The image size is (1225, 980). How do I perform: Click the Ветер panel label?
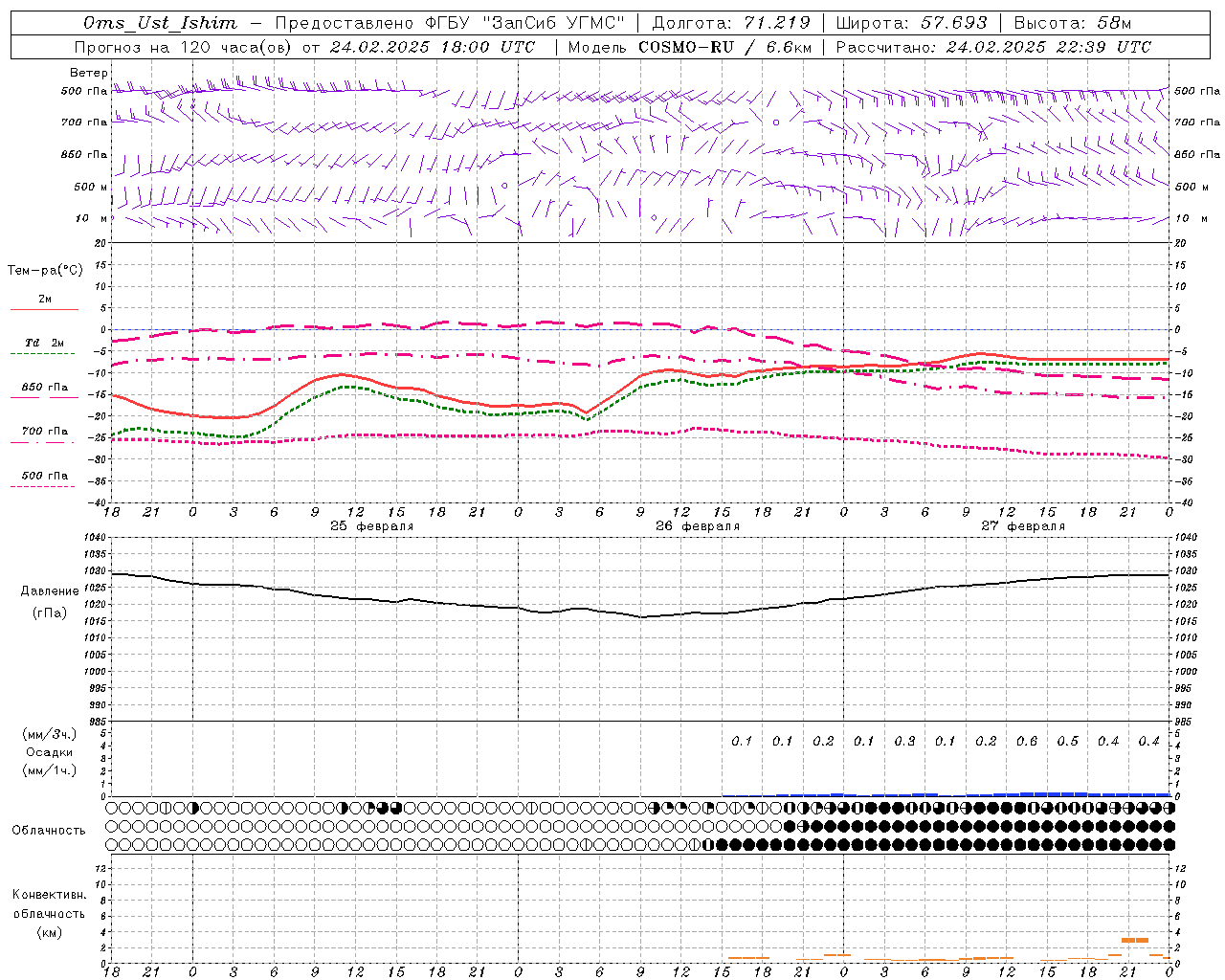[x=89, y=73]
